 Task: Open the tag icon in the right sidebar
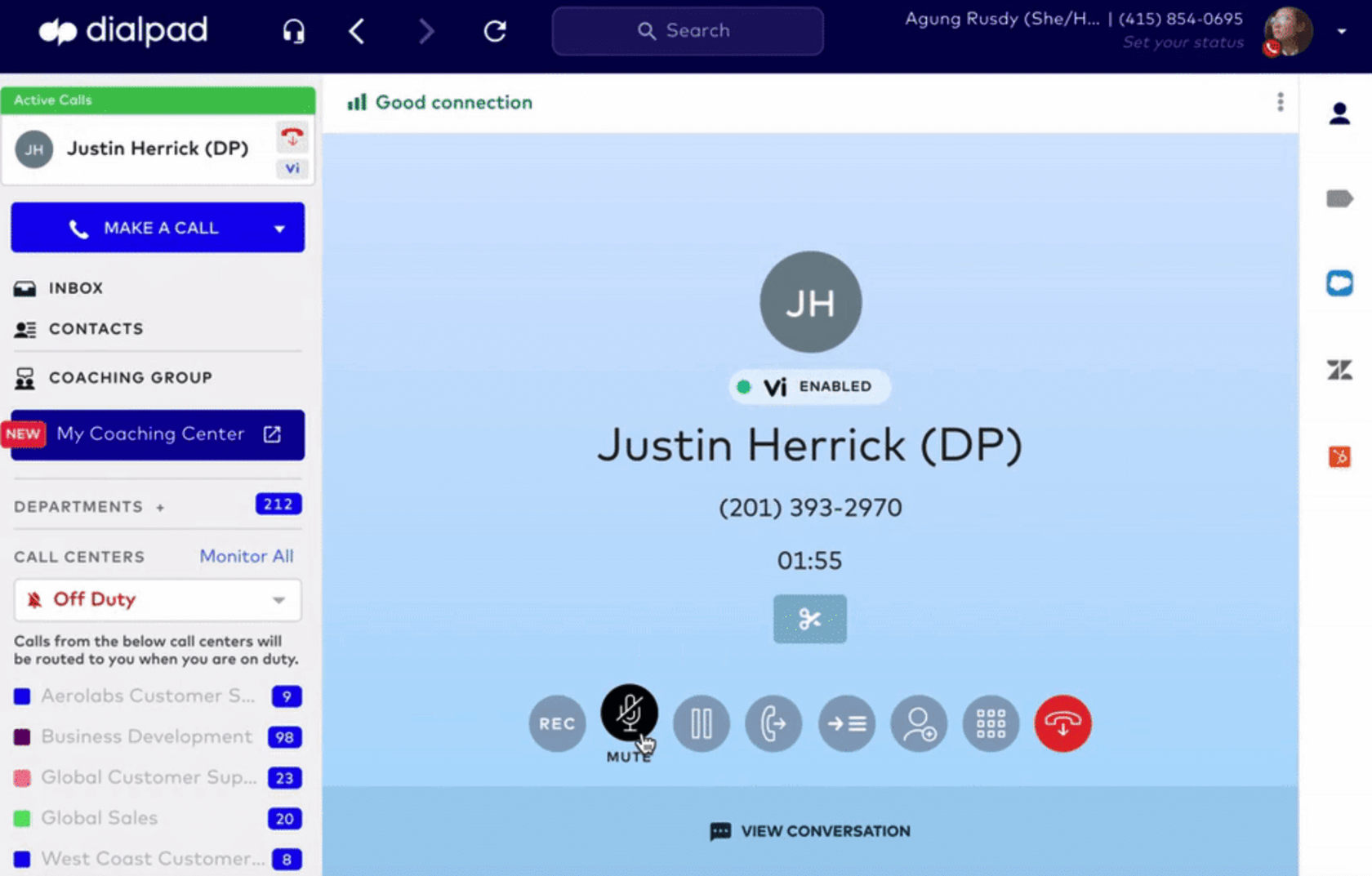(1339, 198)
